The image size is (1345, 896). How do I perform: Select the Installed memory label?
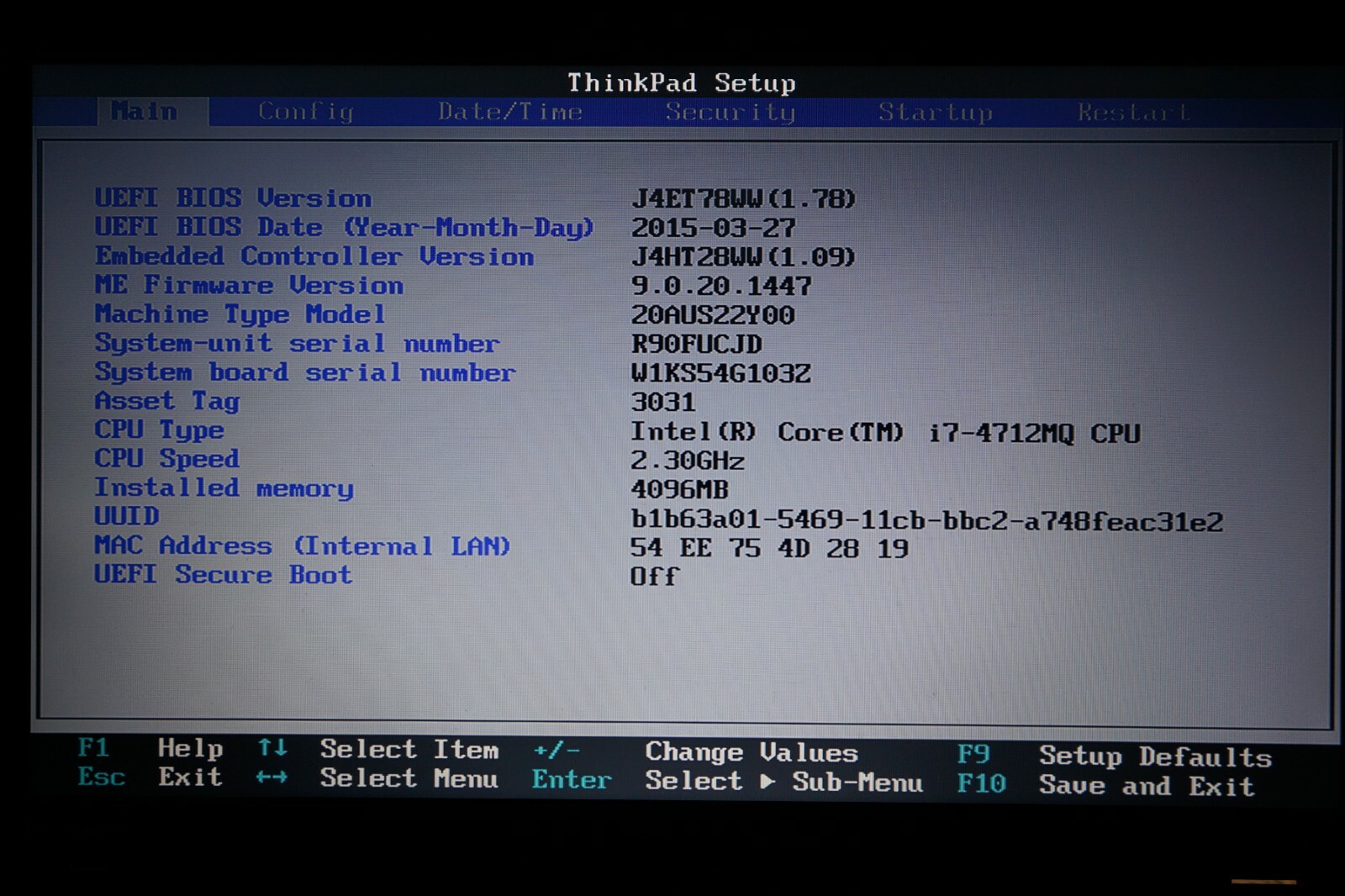point(224,488)
